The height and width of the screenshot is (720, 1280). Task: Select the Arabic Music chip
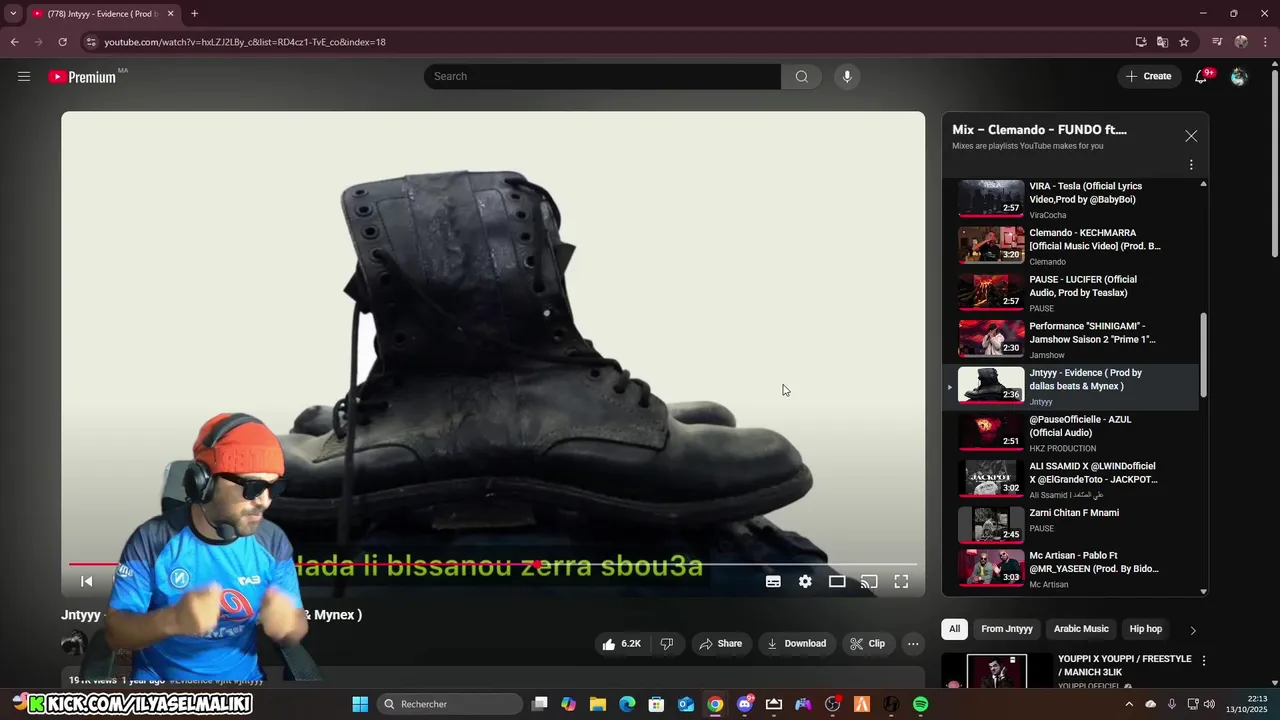pos(1081,629)
